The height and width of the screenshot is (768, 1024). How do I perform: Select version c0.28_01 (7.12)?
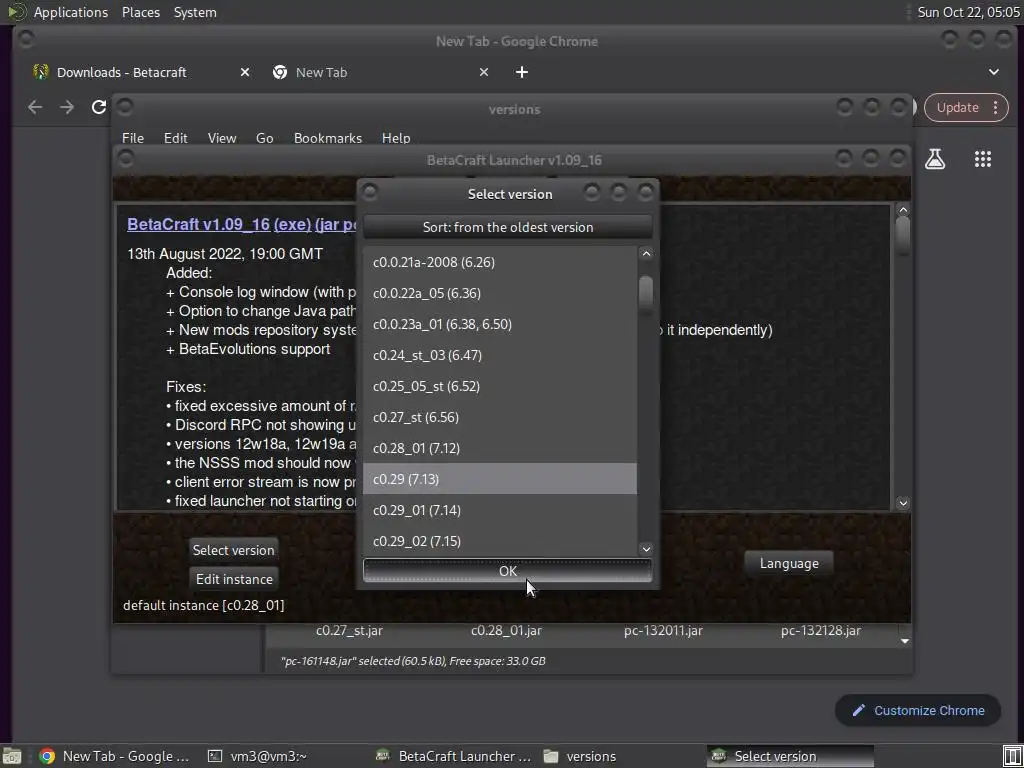[x=500, y=448]
